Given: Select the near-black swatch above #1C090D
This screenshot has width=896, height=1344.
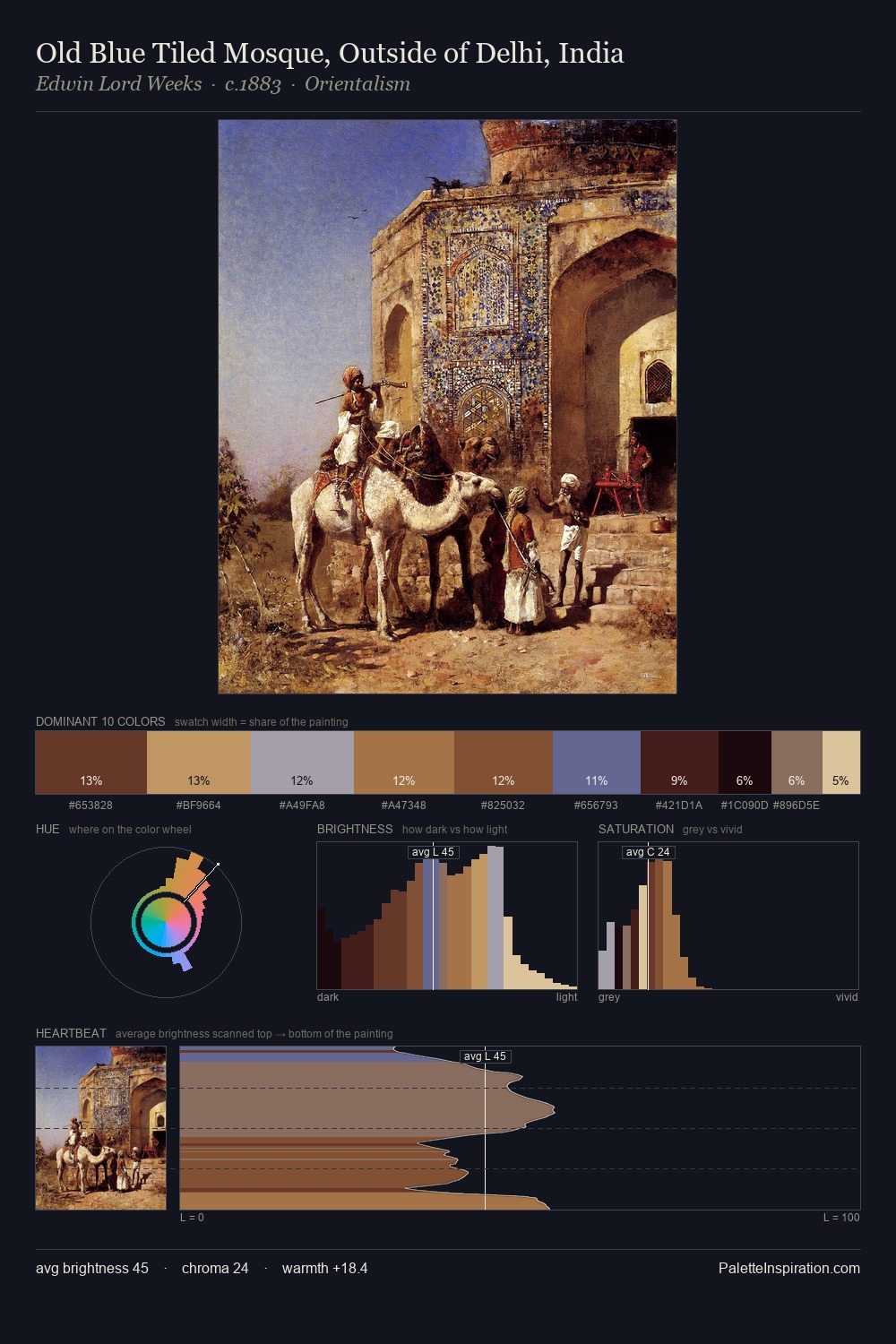Looking at the screenshot, I should (x=745, y=762).
